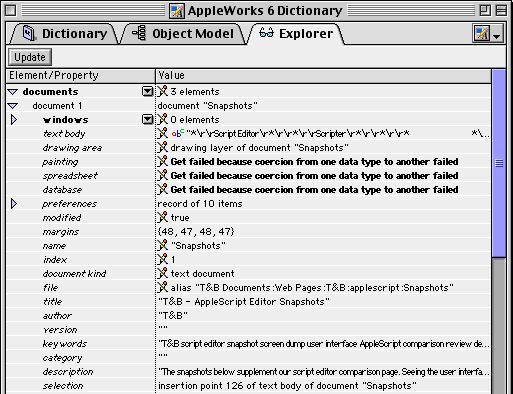
Task: Click the edit icon beside name value "Snapshots"
Action: coord(163,245)
